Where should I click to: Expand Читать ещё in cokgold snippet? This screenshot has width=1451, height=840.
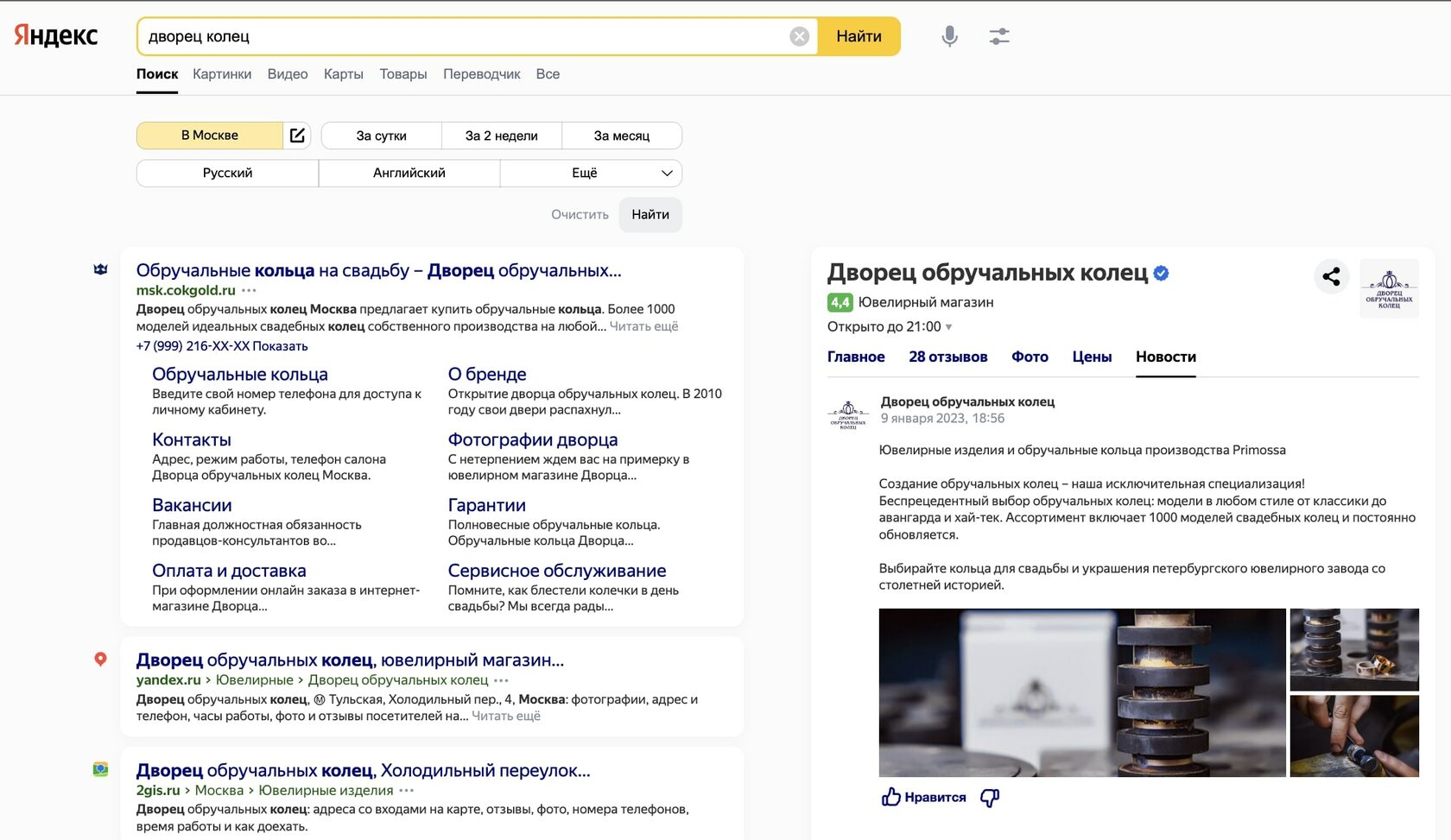tap(643, 326)
